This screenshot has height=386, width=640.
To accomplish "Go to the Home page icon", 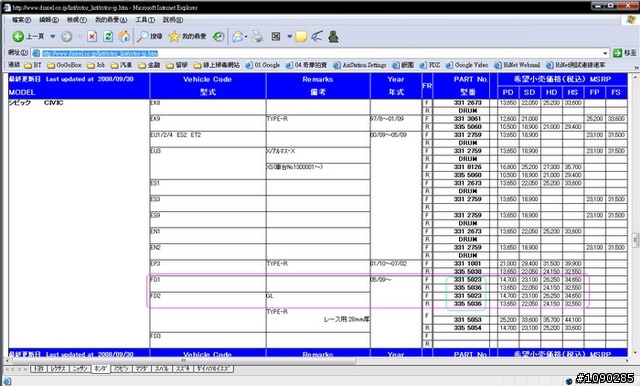I will pyautogui.click(x=124, y=36).
